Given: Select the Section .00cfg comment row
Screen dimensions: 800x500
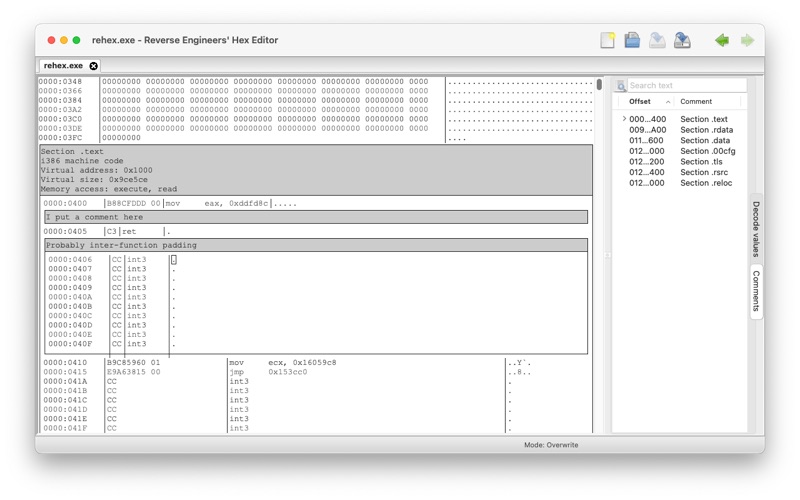Looking at the screenshot, I should coord(681,151).
